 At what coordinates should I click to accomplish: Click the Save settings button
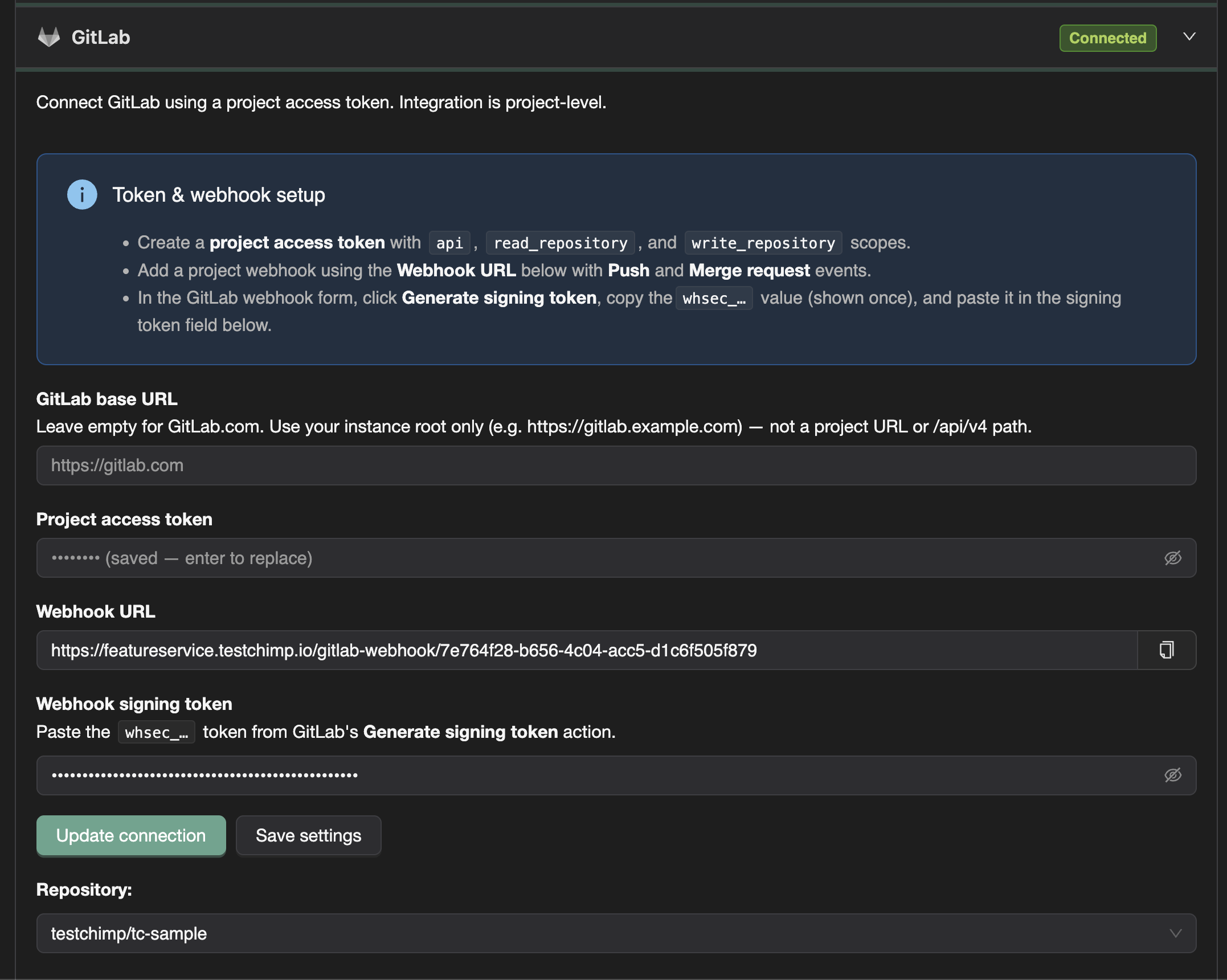click(x=308, y=835)
